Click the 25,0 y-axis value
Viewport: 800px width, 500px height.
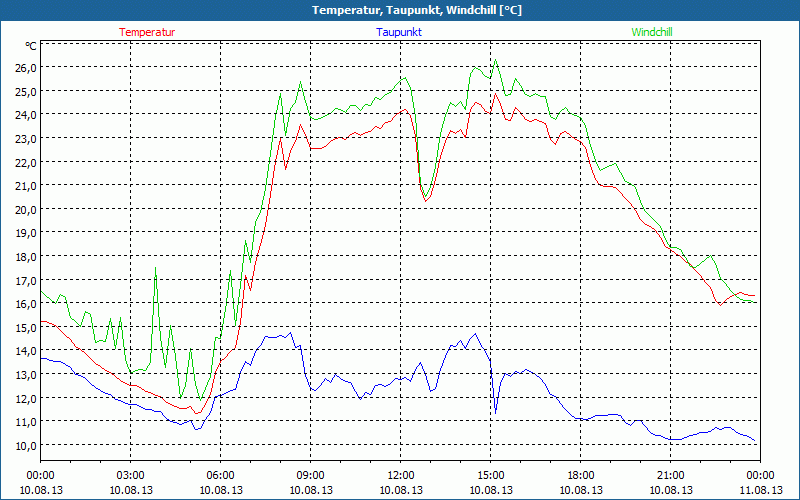[x=26, y=91]
